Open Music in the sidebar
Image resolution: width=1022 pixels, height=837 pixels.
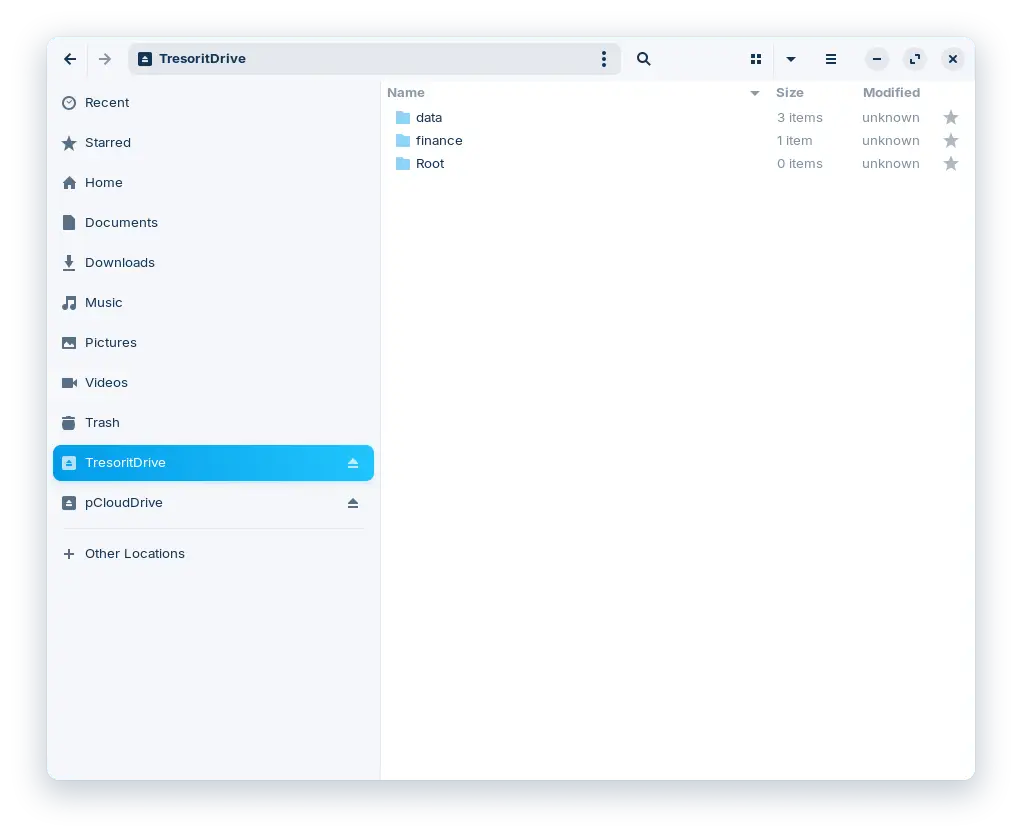point(213,303)
